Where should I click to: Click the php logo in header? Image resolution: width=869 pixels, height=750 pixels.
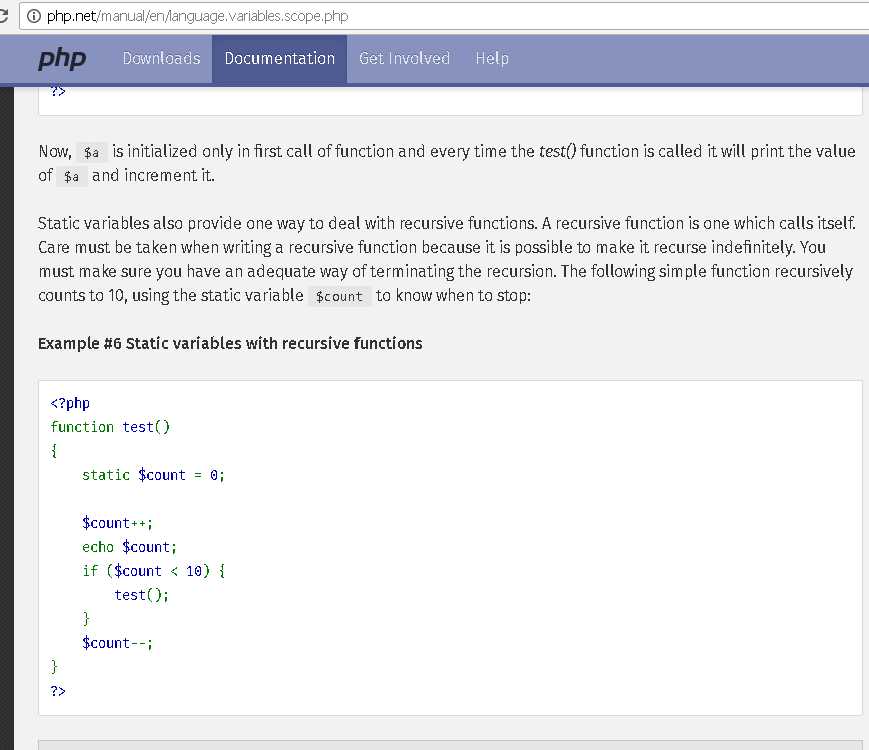coord(62,58)
